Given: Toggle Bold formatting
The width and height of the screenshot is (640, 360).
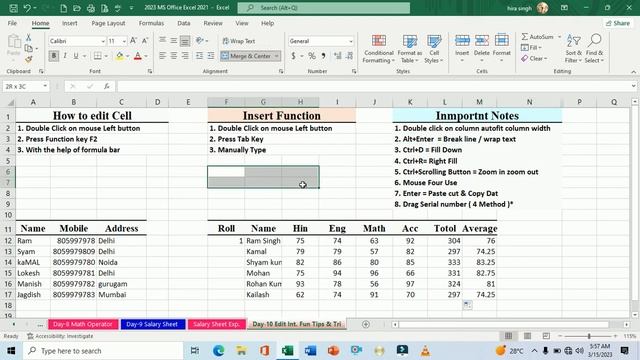Looking at the screenshot, I should click(x=53, y=56).
